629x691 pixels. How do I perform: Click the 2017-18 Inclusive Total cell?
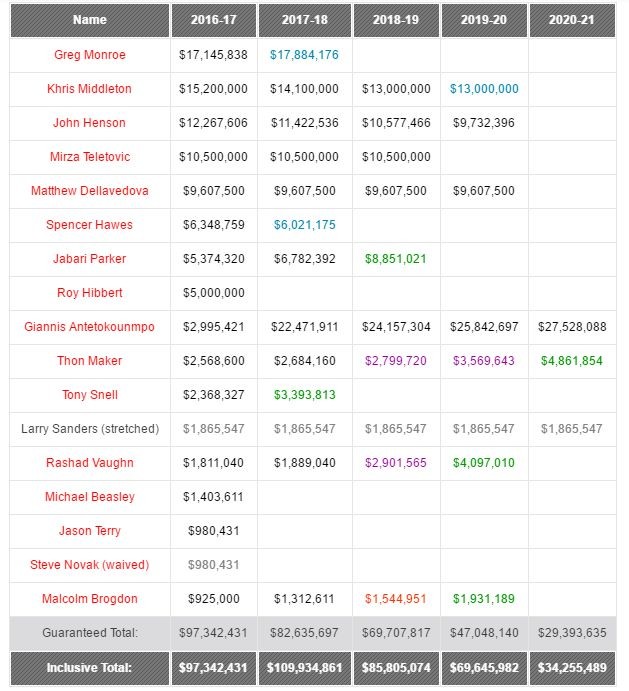pyautogui.click(x=304, y=667)
